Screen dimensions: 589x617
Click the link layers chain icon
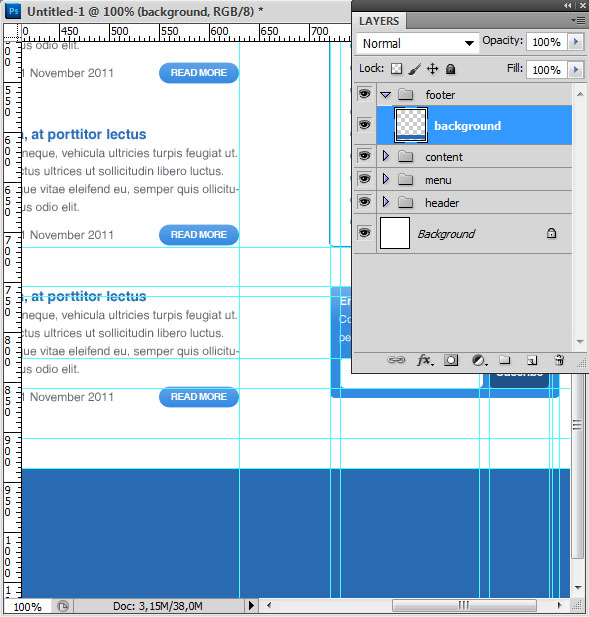[396, 360]
